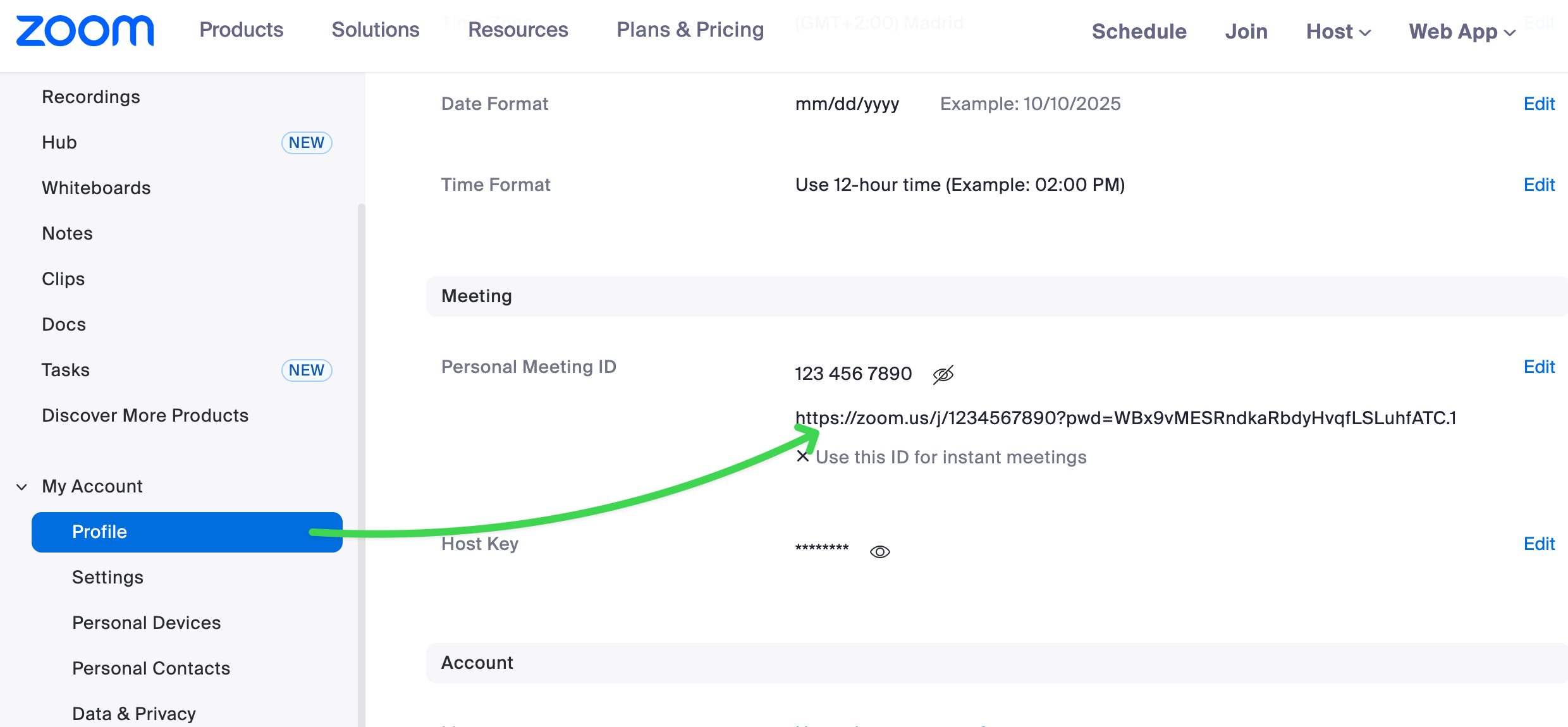Viewport: 1568px width, 727px height.
Task: Click the Join link
Action: tap(1246, 32)
